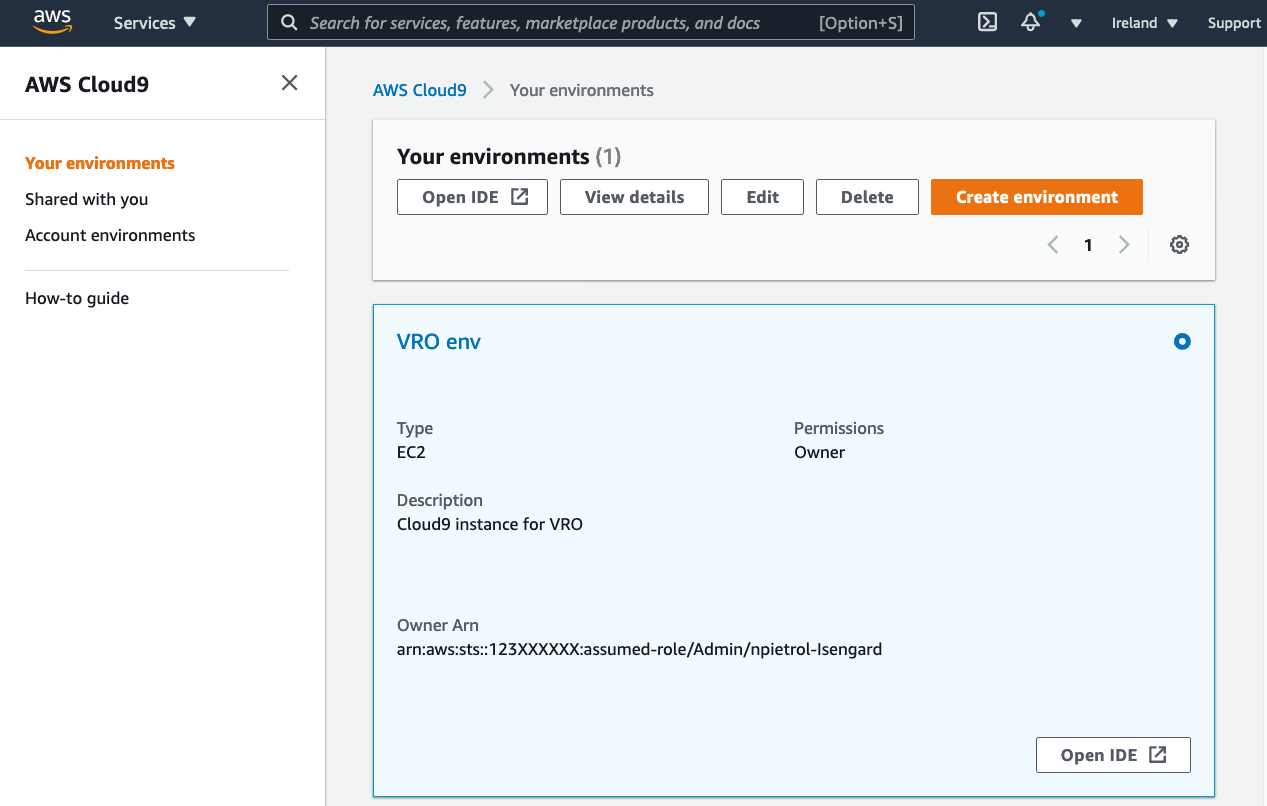Click Open IDE in the toolbar
The height and width of the screenshot is (806, 1267).
coord(472,197)
